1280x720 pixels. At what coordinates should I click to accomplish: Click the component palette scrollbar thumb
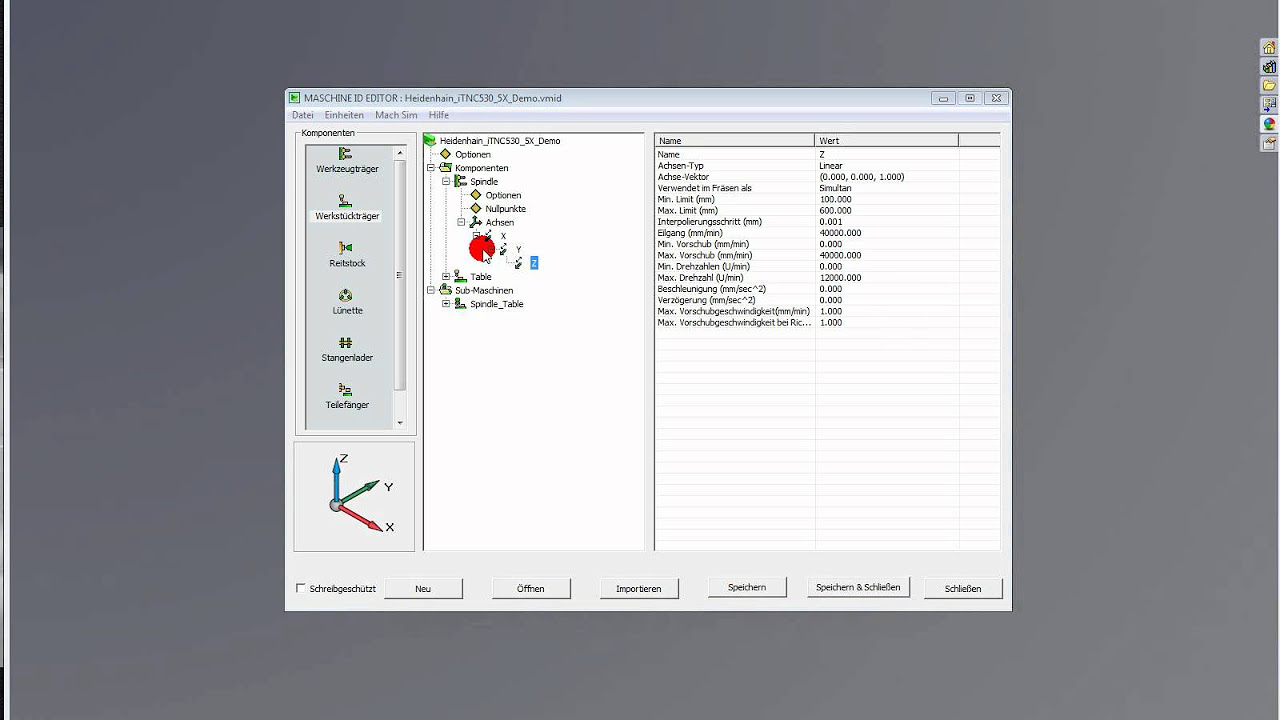point(400,275)
